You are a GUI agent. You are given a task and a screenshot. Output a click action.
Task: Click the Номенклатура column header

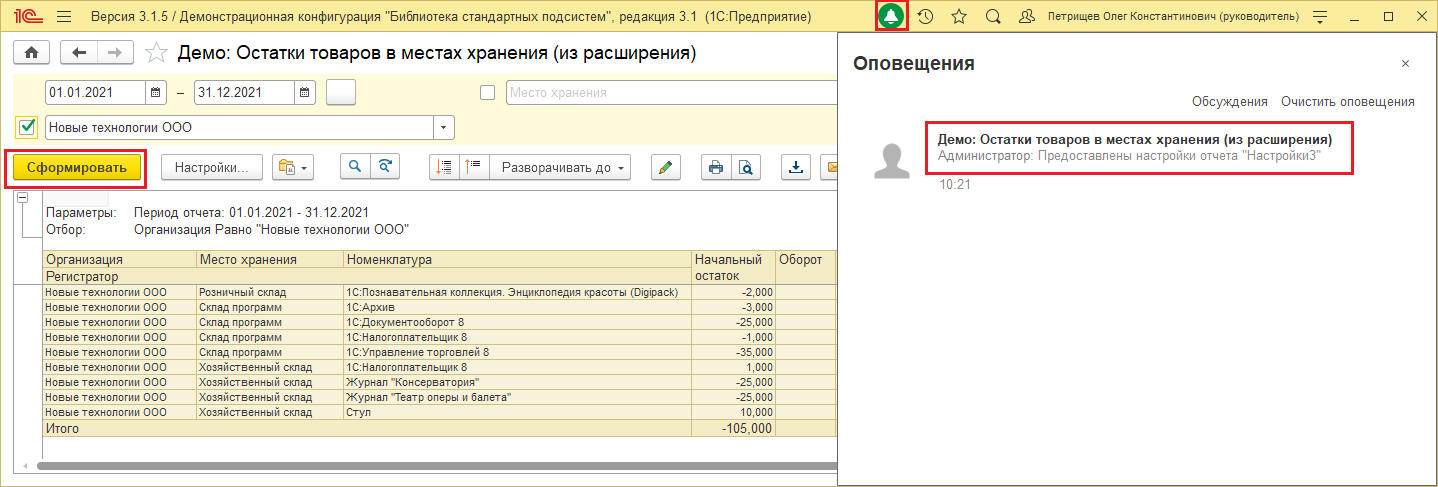(x=517, y=260)
